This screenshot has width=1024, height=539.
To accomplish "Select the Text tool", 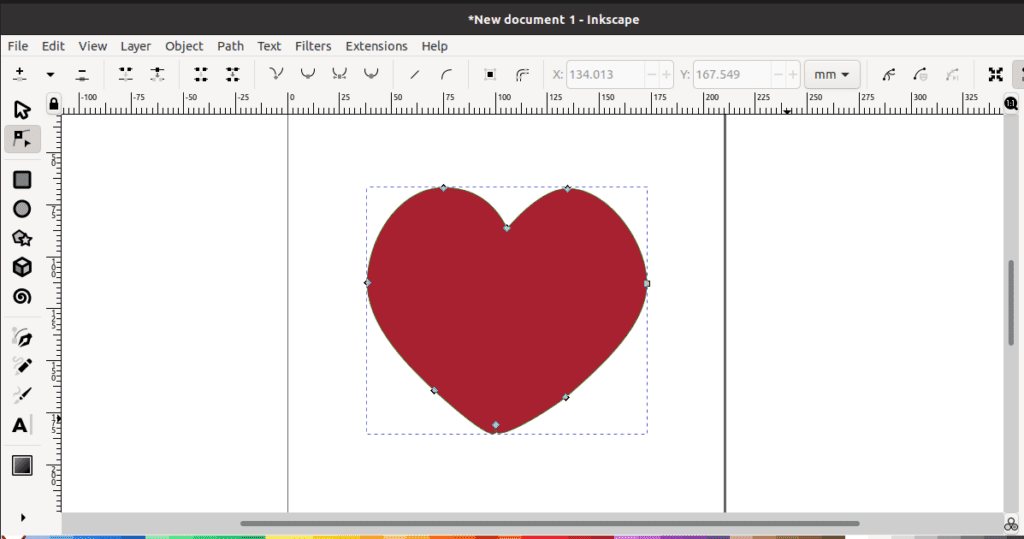I will coord(21,425).
